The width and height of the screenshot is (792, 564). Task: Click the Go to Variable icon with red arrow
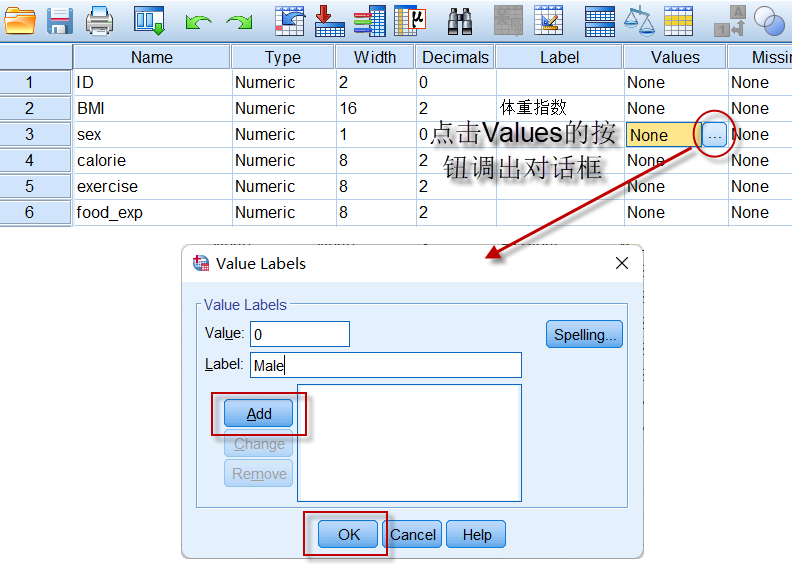pos(329,19)
